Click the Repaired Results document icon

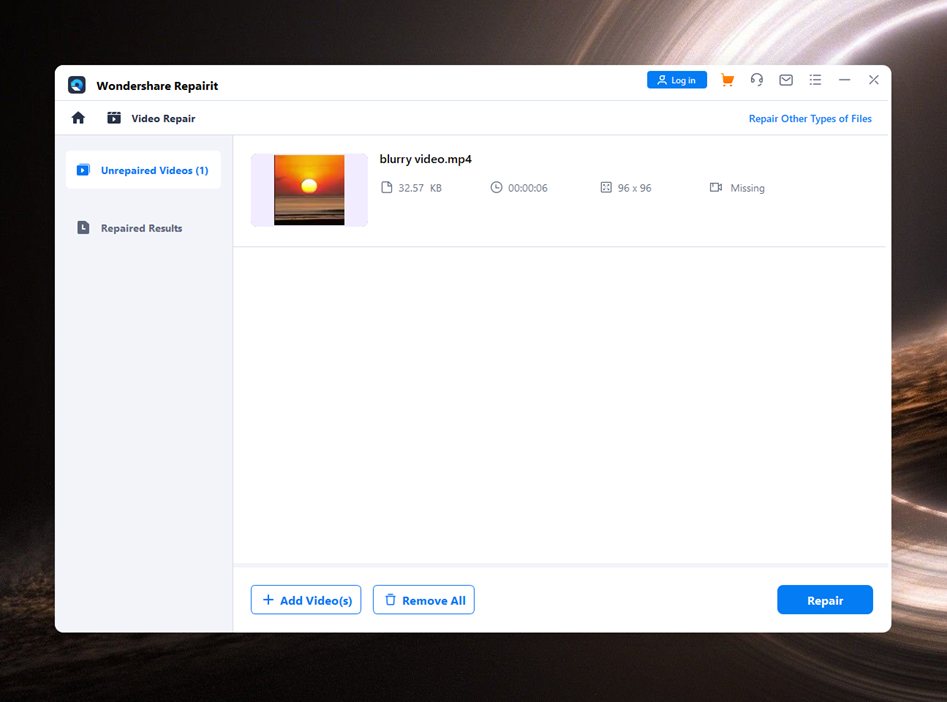tap(83, 228)
